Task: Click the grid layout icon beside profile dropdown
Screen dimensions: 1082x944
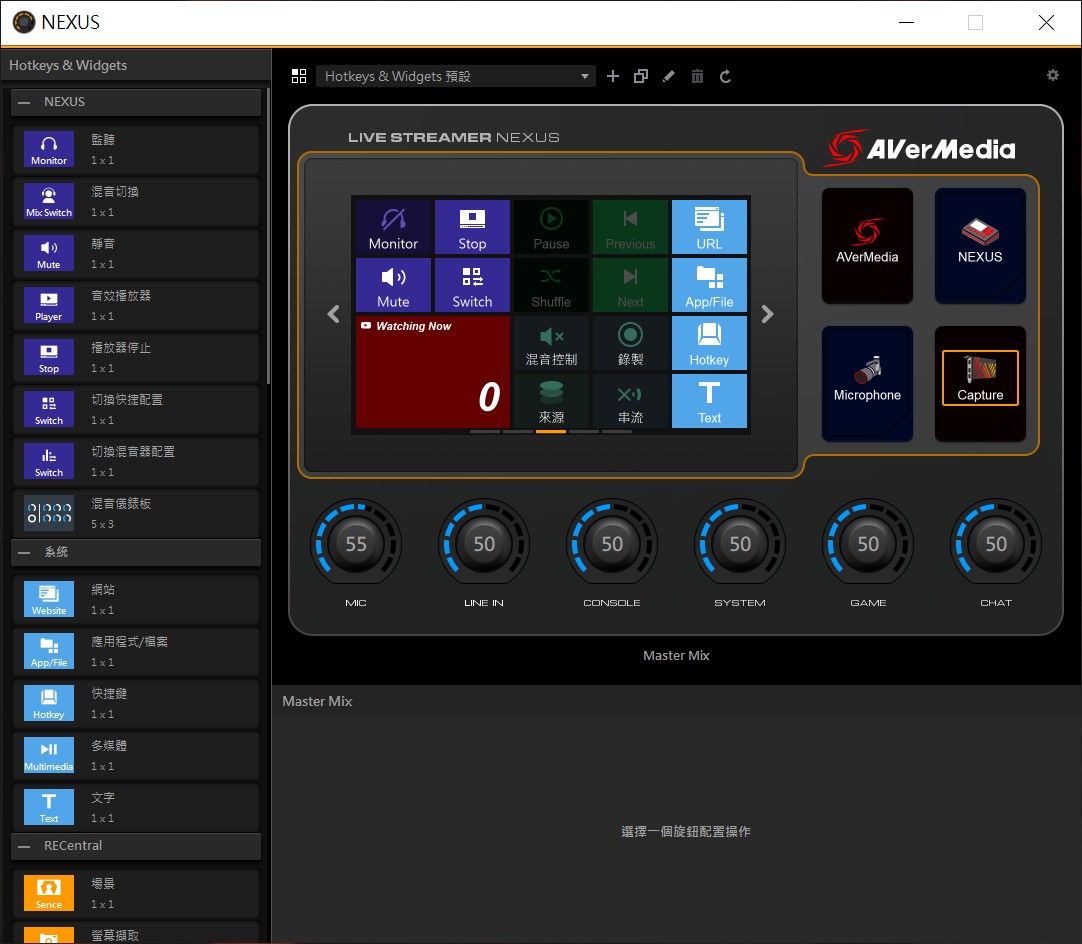Action: pyautogui.click(x=299, y=76)
